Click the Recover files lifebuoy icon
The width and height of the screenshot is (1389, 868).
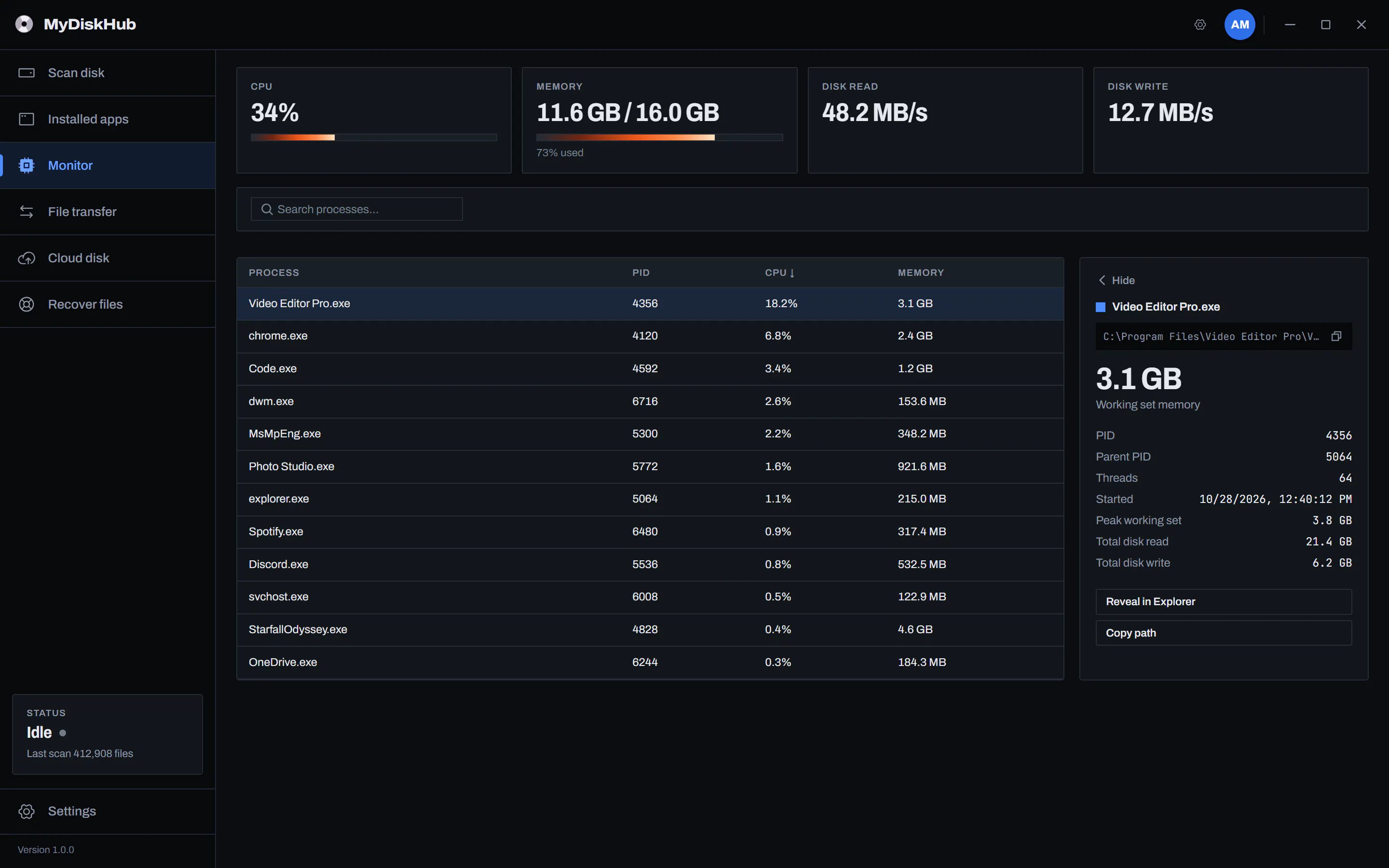tap(27, 304)
